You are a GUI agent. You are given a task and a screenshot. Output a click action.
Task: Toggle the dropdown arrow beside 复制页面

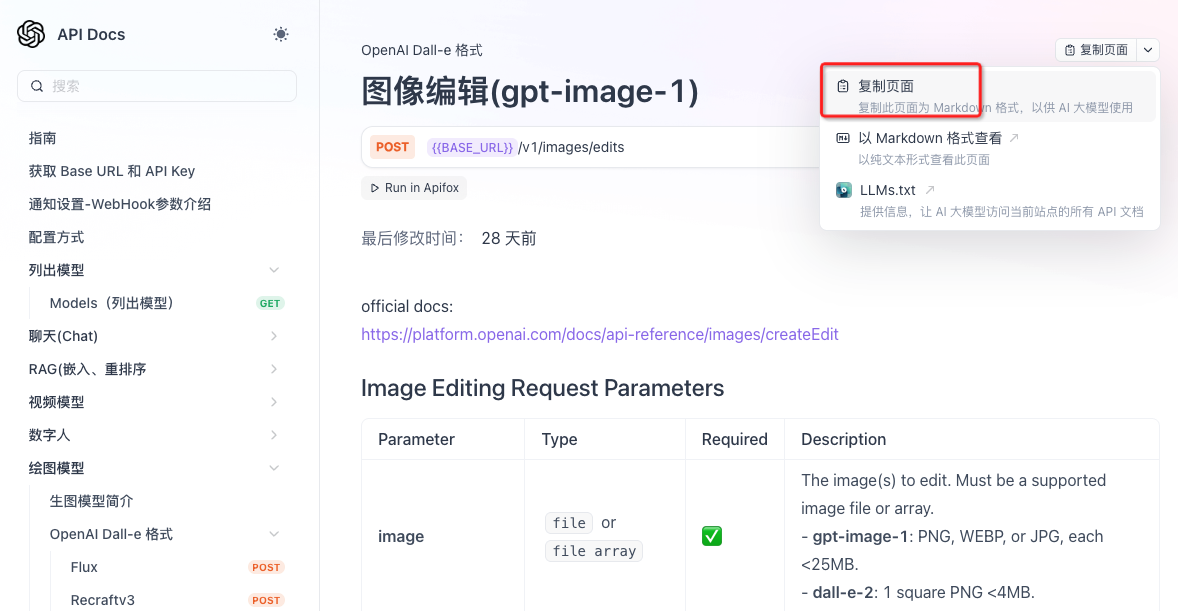[x=1148, y=50]
